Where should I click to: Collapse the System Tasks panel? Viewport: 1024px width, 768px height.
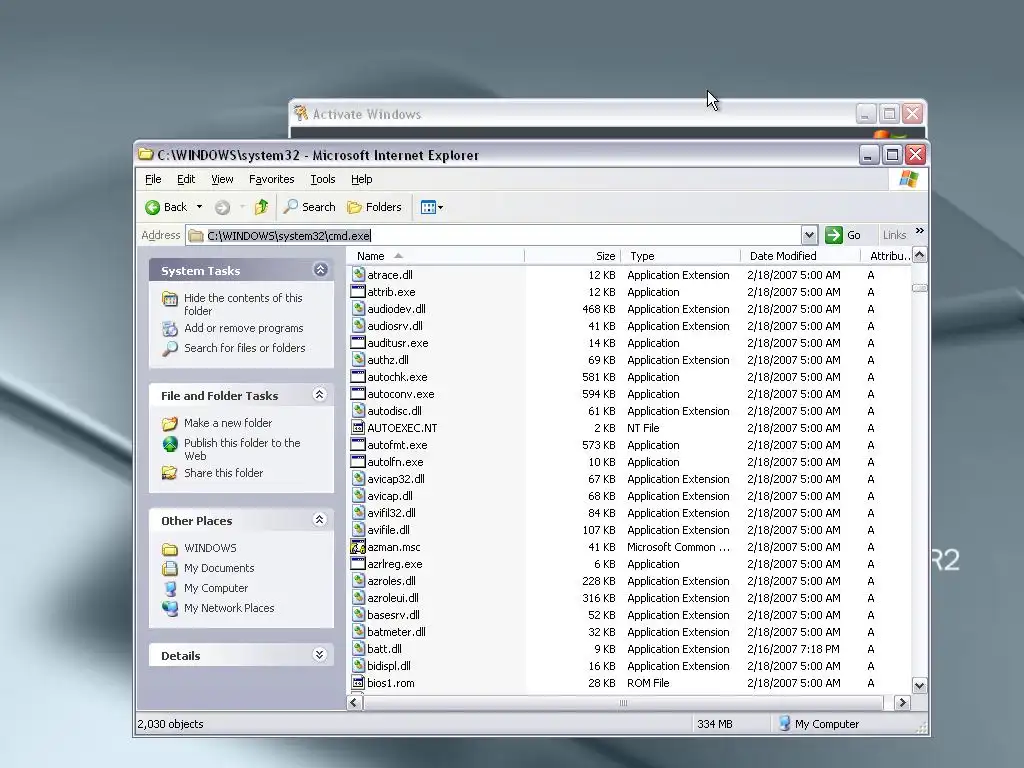[320, 270]
